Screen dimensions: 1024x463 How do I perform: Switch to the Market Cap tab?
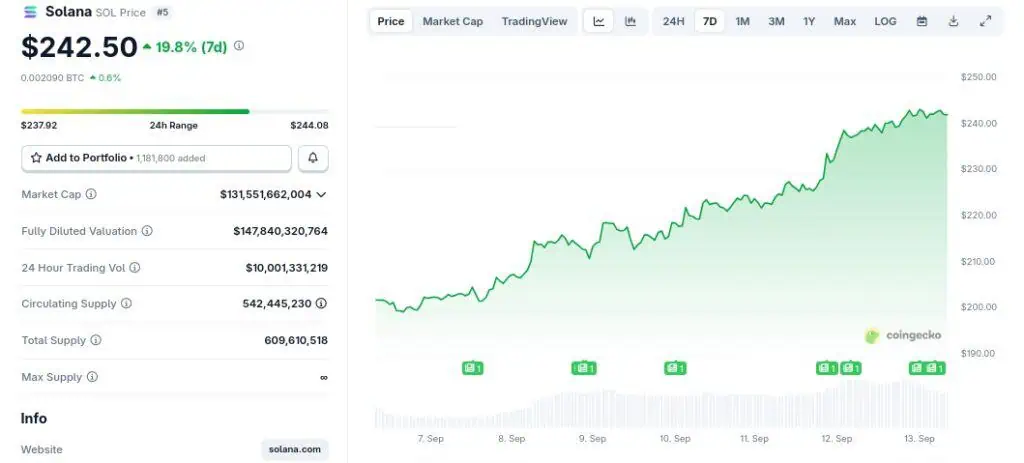coord(453,21)
